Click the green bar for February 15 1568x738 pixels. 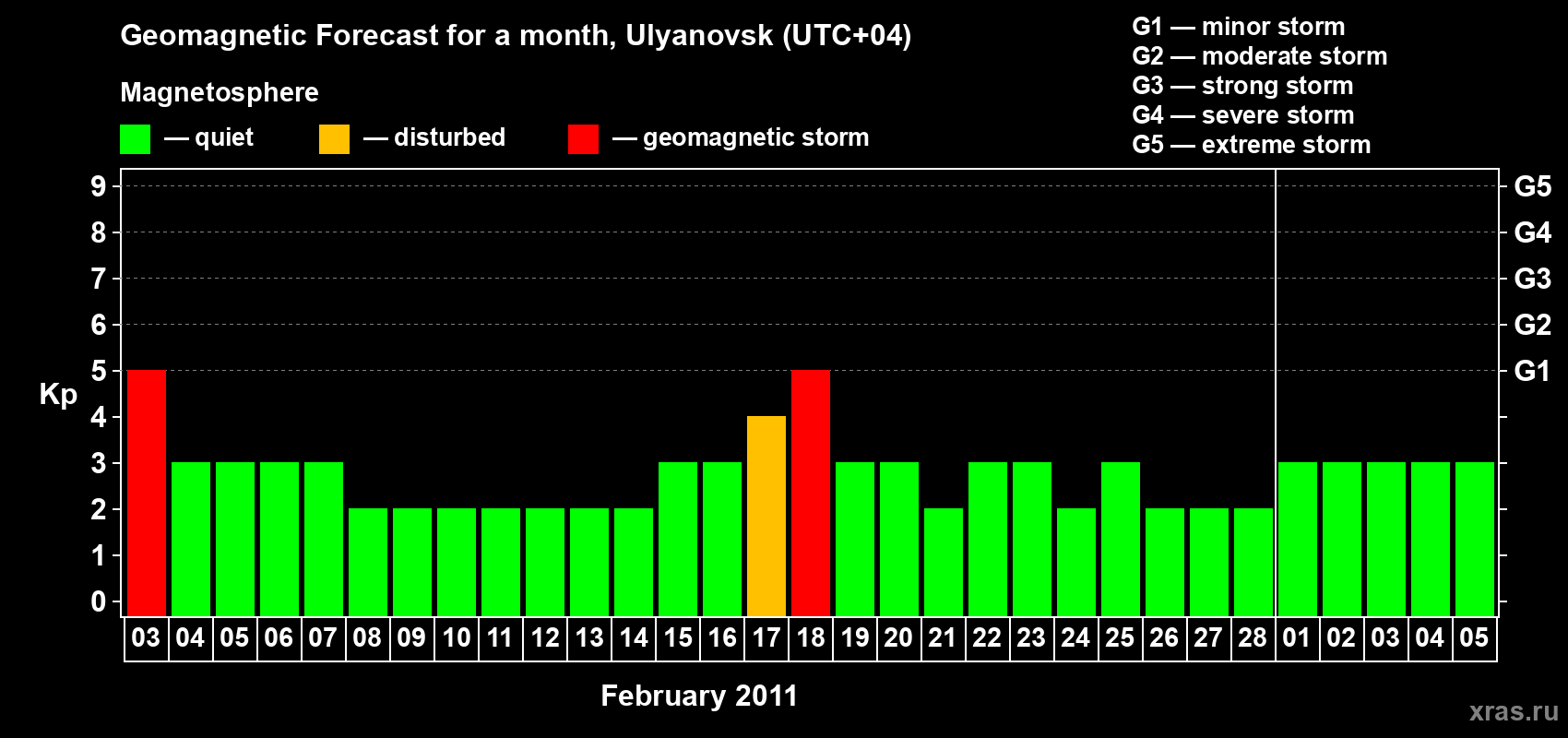(678, 539)
